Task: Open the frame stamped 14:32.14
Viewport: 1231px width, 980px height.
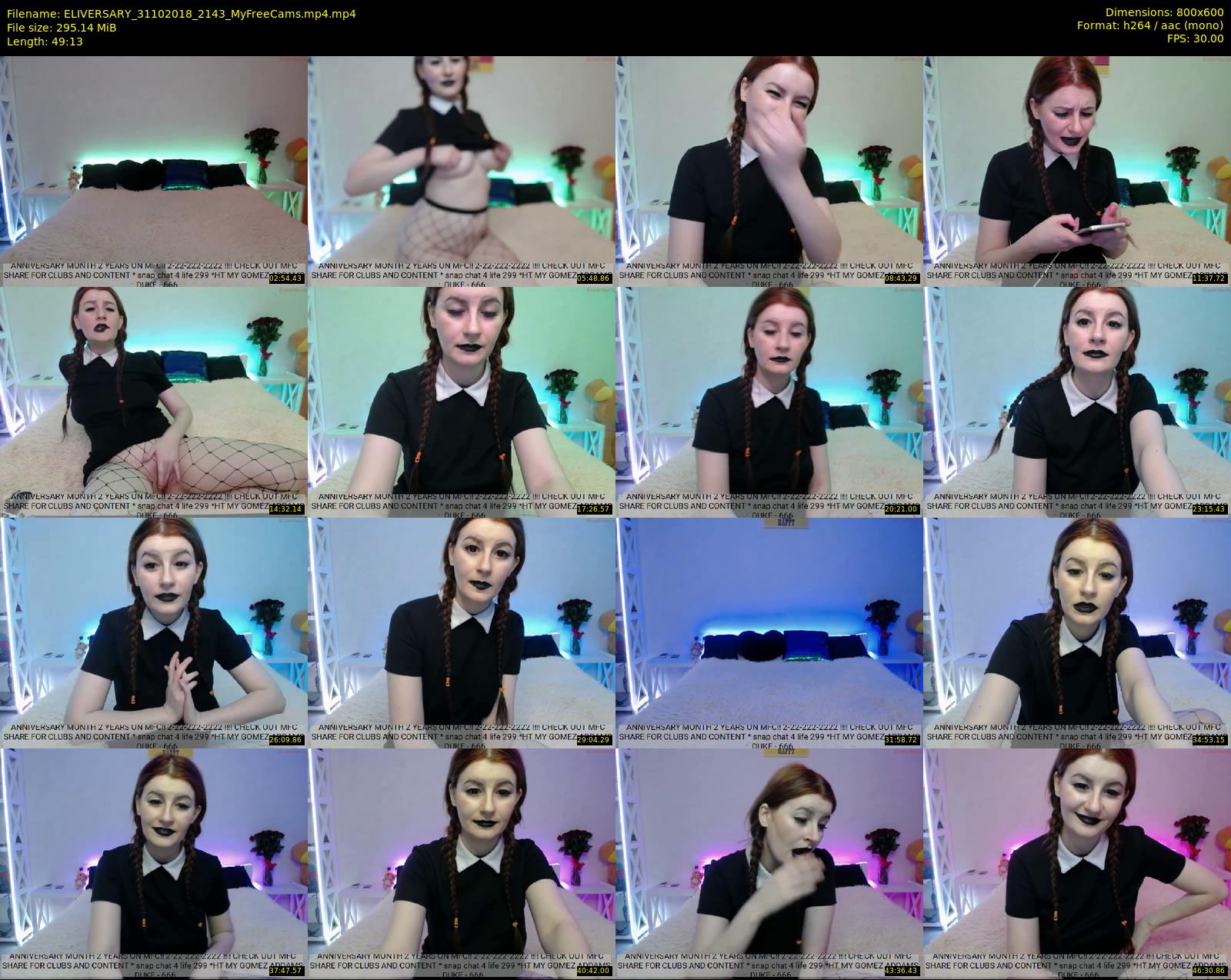Action: click(153, 402)
